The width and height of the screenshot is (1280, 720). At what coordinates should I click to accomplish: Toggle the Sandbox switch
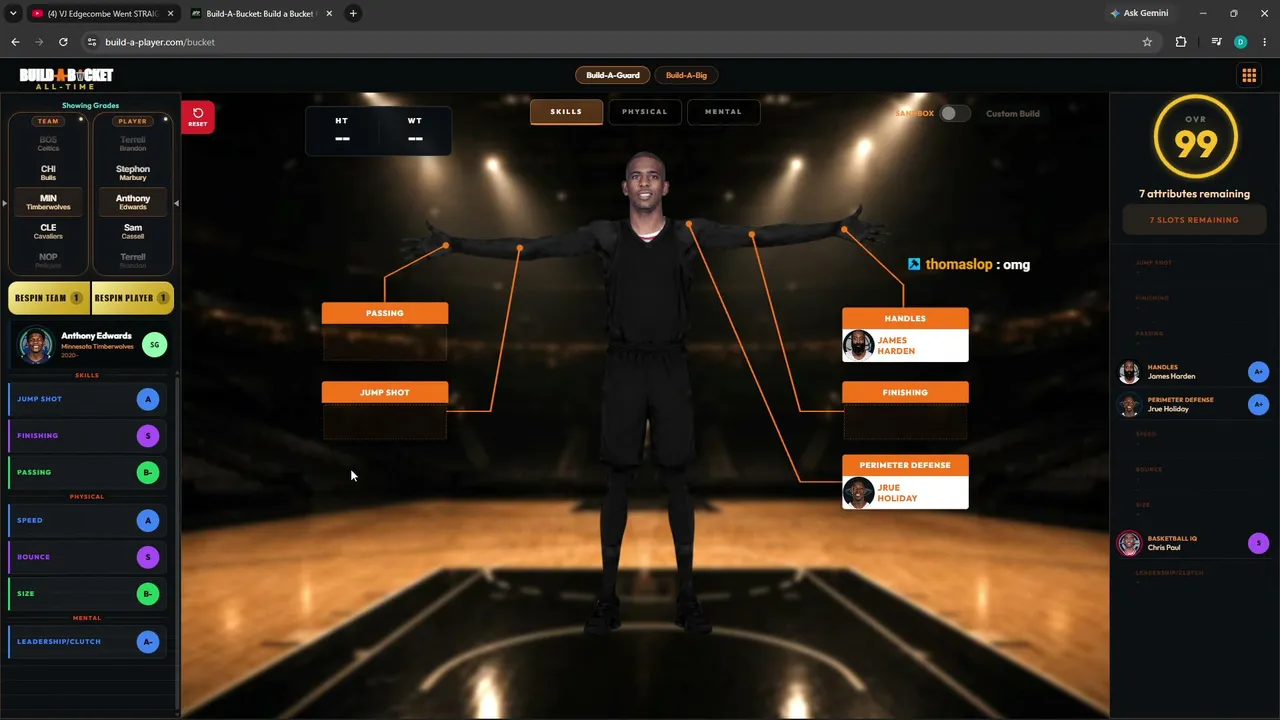coord(955,113)
